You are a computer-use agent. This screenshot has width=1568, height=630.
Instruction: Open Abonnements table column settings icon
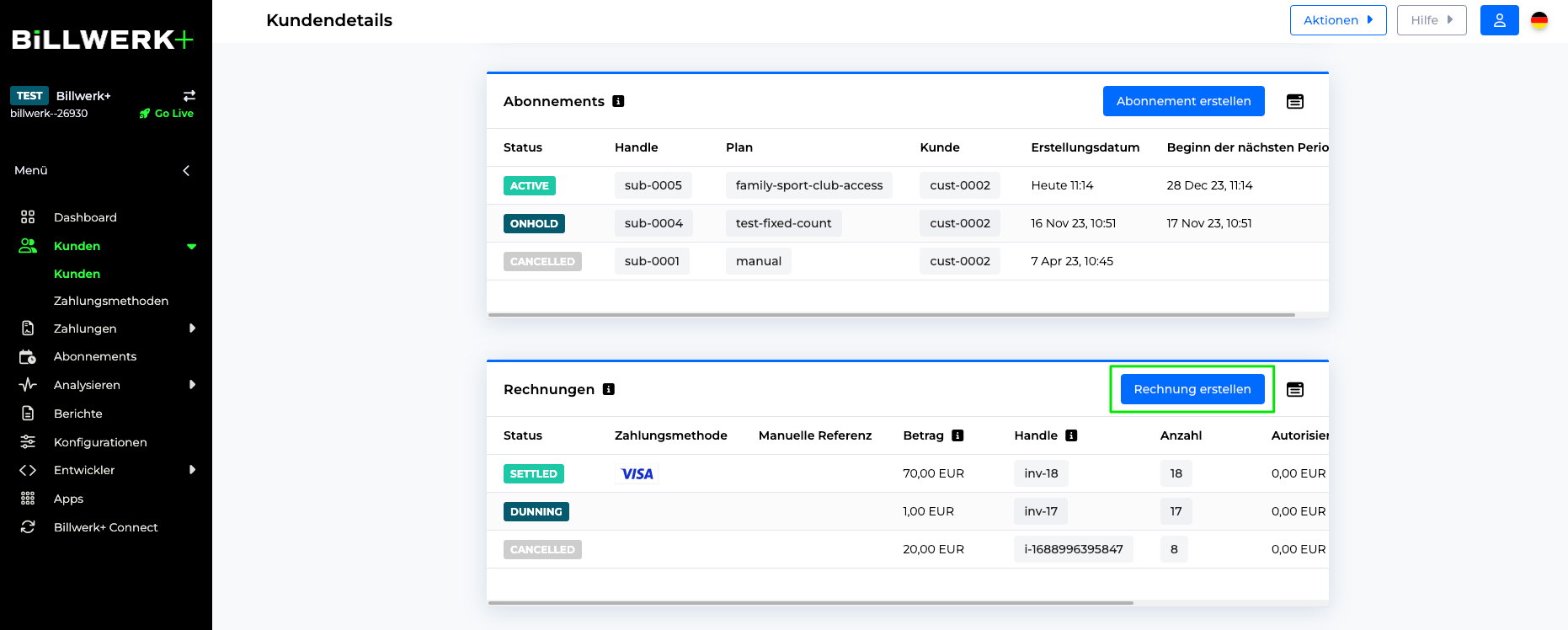1295,102
